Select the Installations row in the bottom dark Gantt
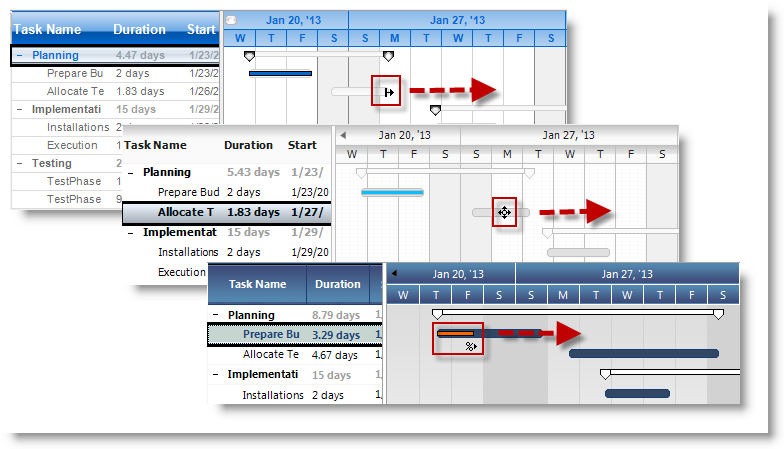Screen dimensions: 784x449 [x=295, y=395]
